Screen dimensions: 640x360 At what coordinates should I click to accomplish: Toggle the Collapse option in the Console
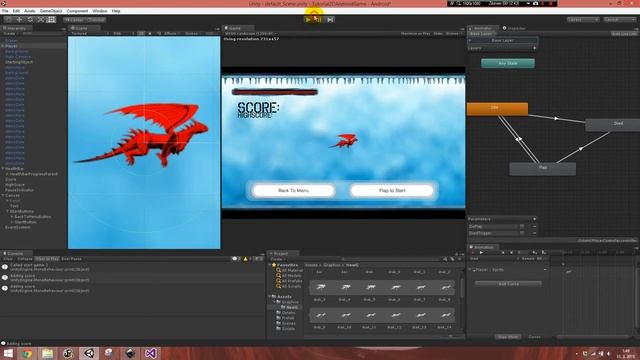point(24,259)
